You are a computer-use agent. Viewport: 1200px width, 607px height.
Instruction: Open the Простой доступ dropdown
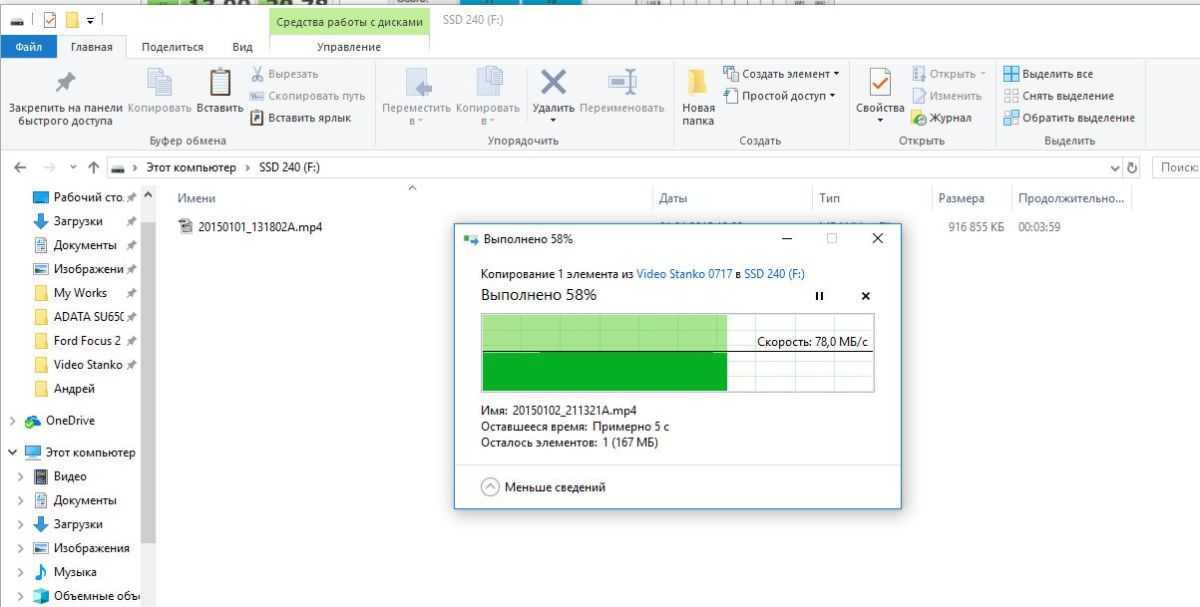[780, 96]
